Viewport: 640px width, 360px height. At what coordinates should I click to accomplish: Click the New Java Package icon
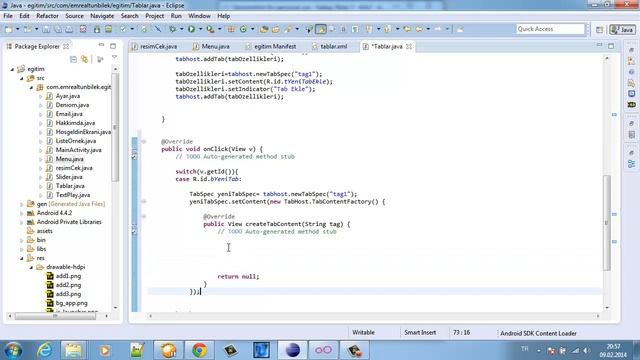coord(231,29)
